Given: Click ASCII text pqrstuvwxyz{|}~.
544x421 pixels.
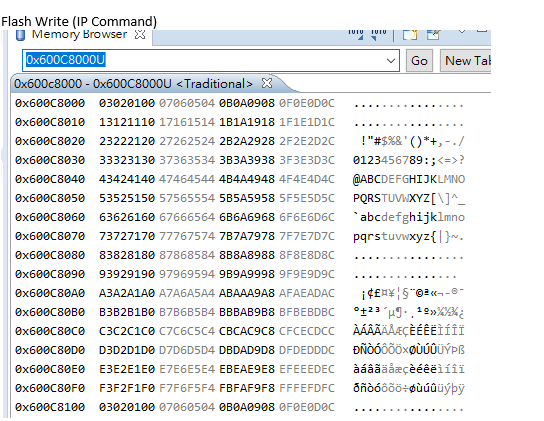Looking at the screenshot, I should click(x=409, y=236).
